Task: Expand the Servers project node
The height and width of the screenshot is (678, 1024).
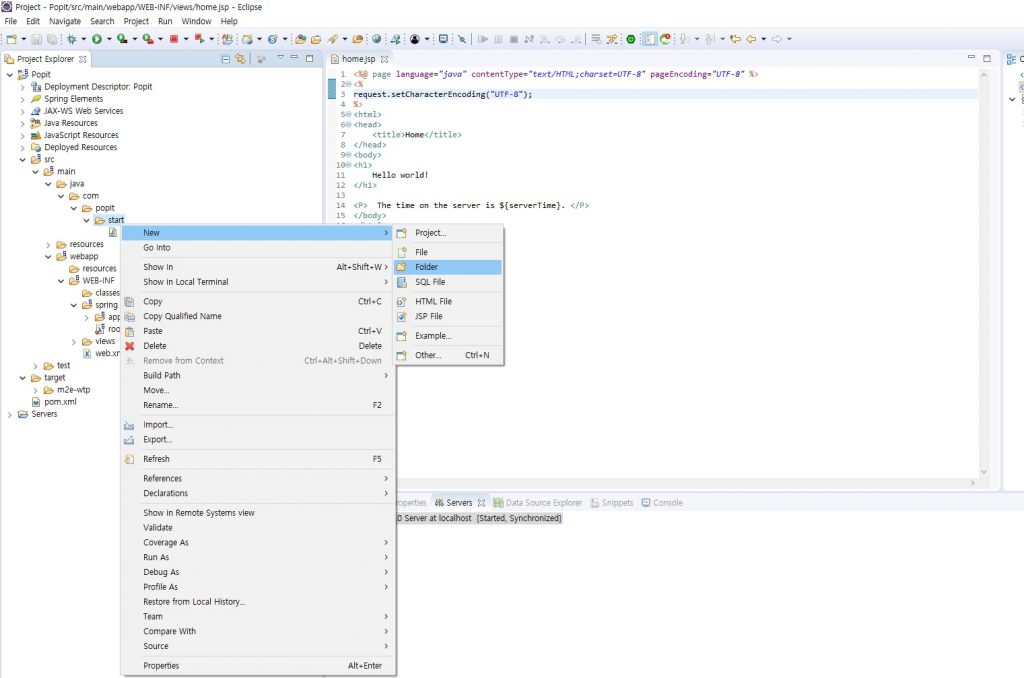Action: [x=10, y=414]
